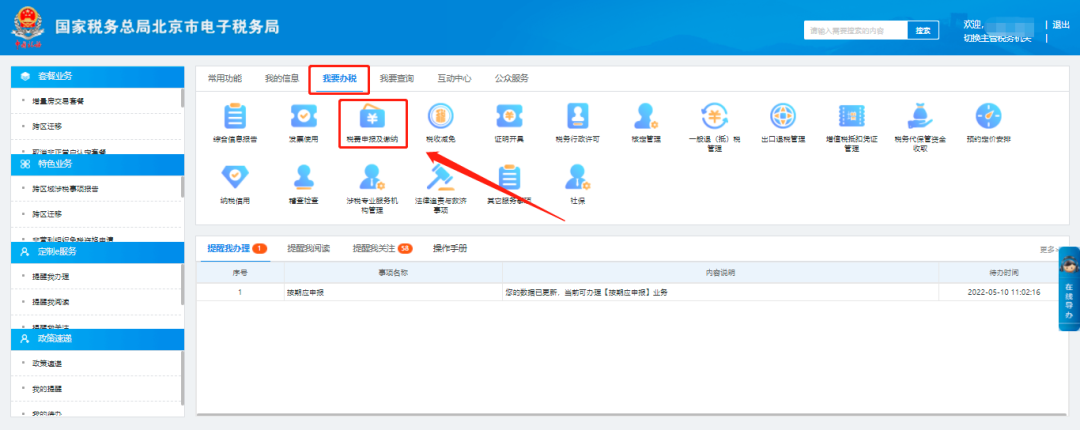Open 社保 icon

577,177
